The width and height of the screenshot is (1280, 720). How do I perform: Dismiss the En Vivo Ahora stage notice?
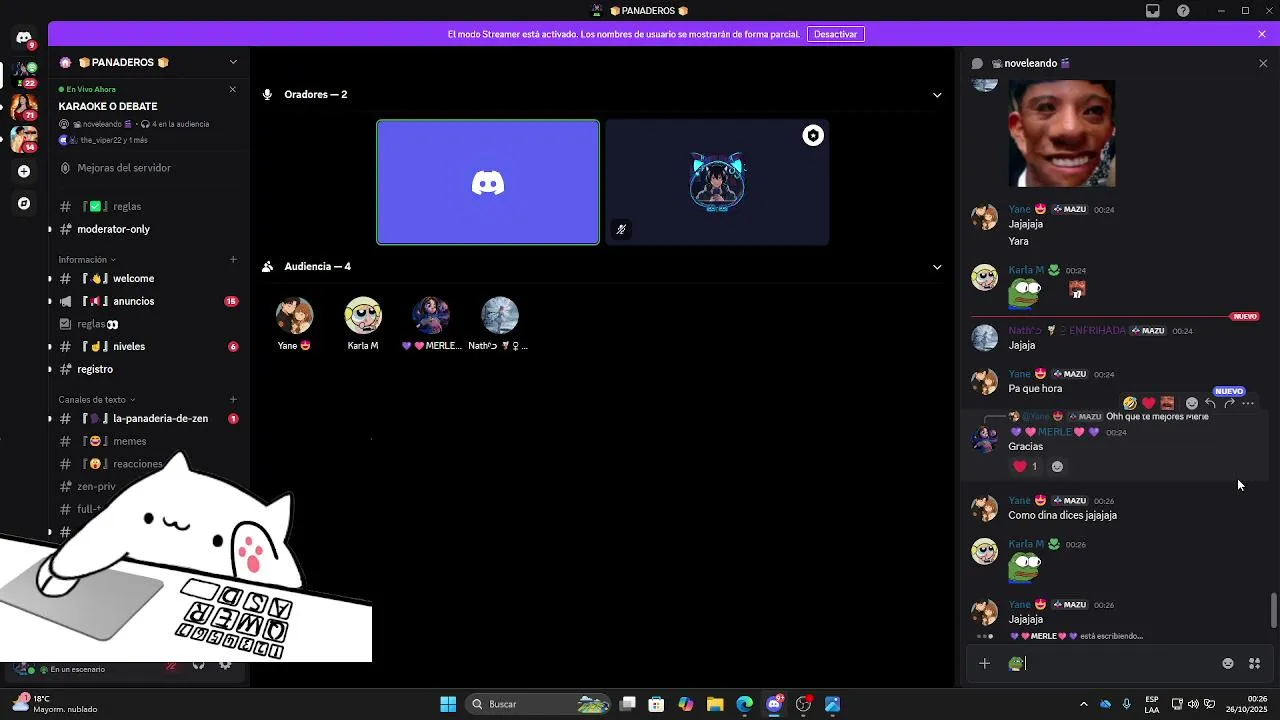click(233, 89)
